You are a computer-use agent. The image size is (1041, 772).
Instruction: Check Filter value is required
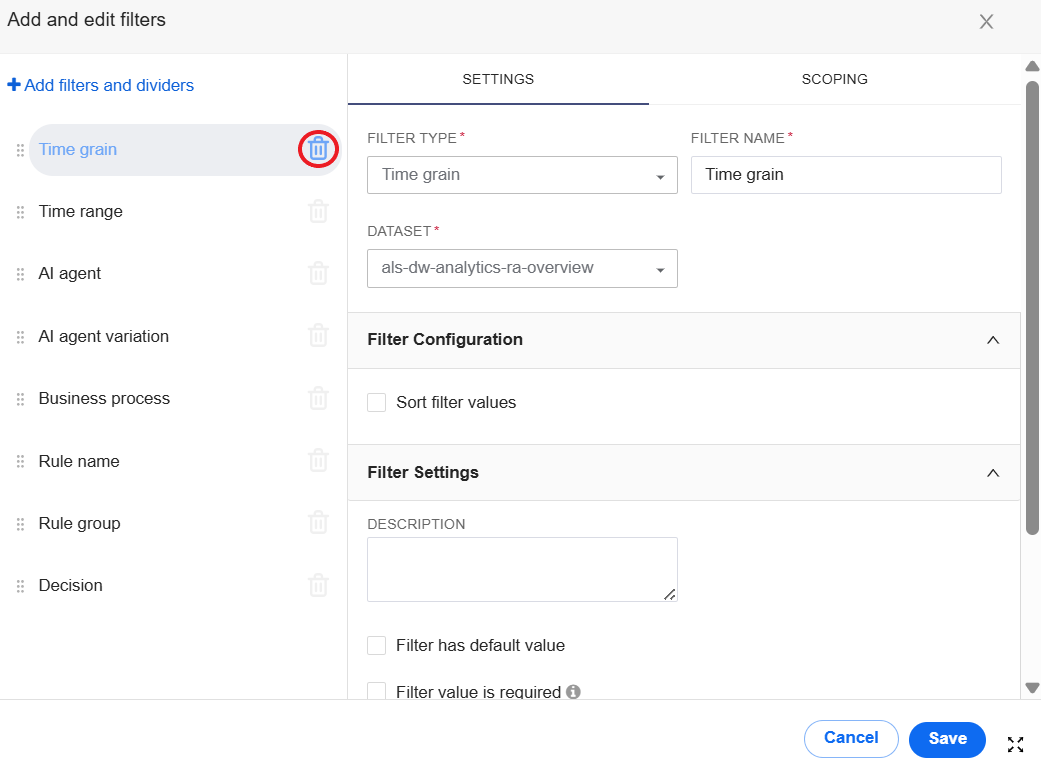(x=376, y=690)
